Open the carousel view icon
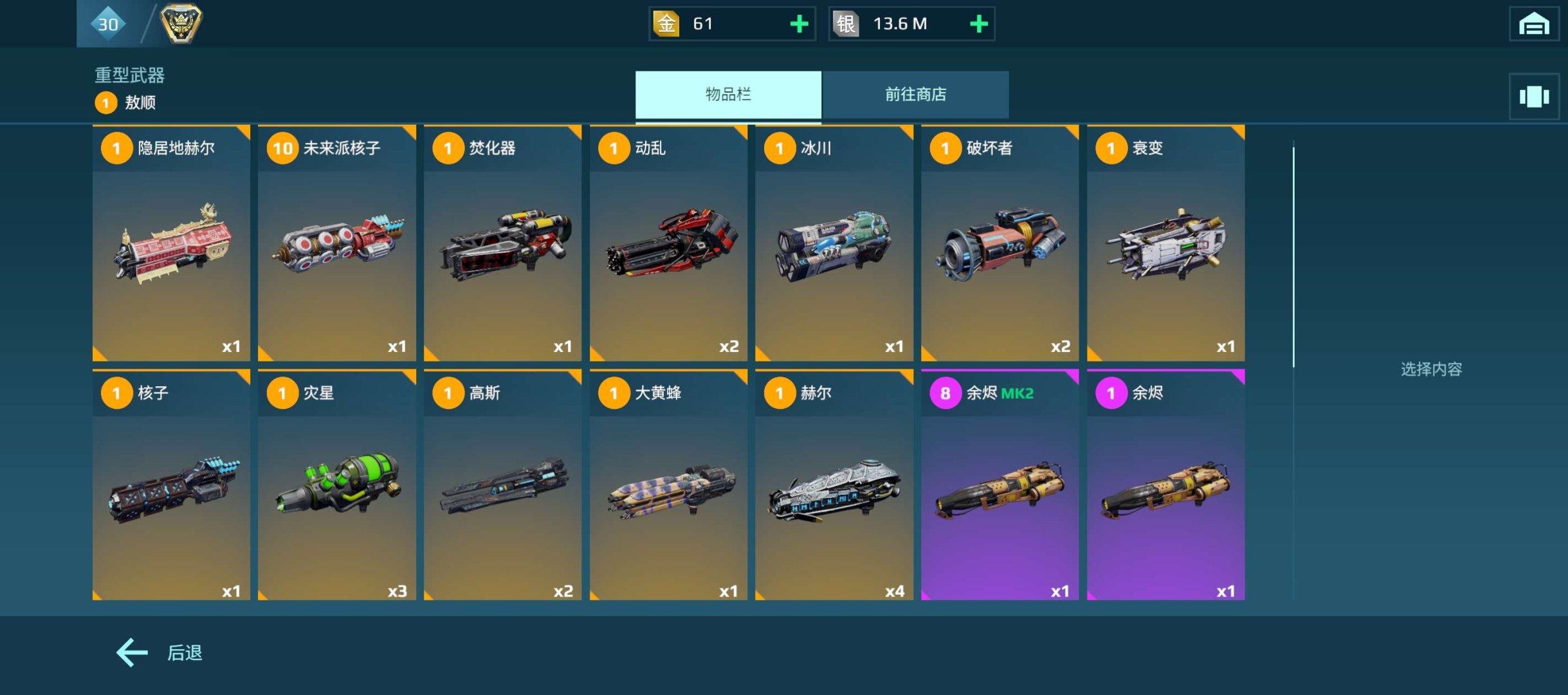1568x695 pixels. tap(1534, 97)
